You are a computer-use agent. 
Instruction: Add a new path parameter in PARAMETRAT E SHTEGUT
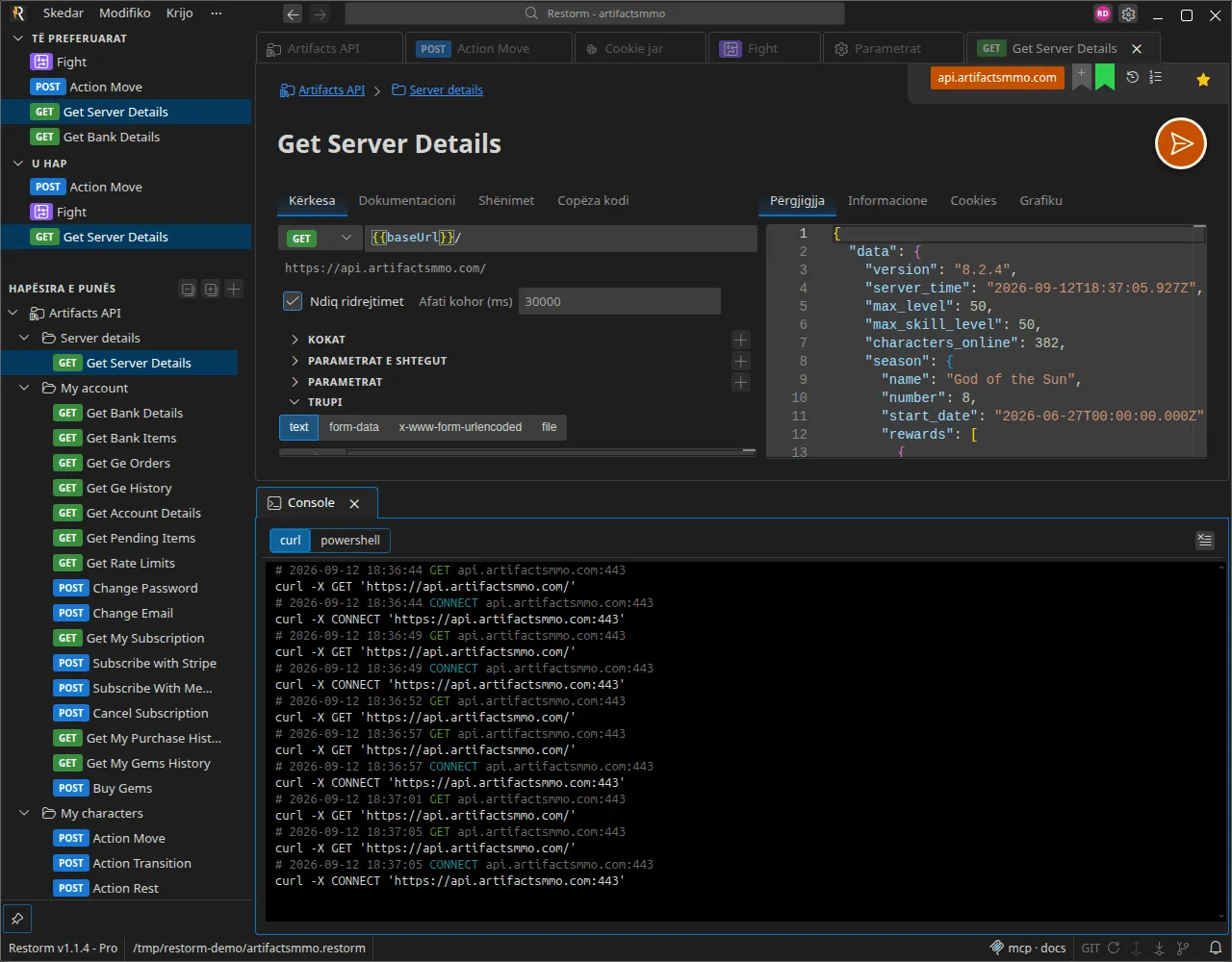741,361
